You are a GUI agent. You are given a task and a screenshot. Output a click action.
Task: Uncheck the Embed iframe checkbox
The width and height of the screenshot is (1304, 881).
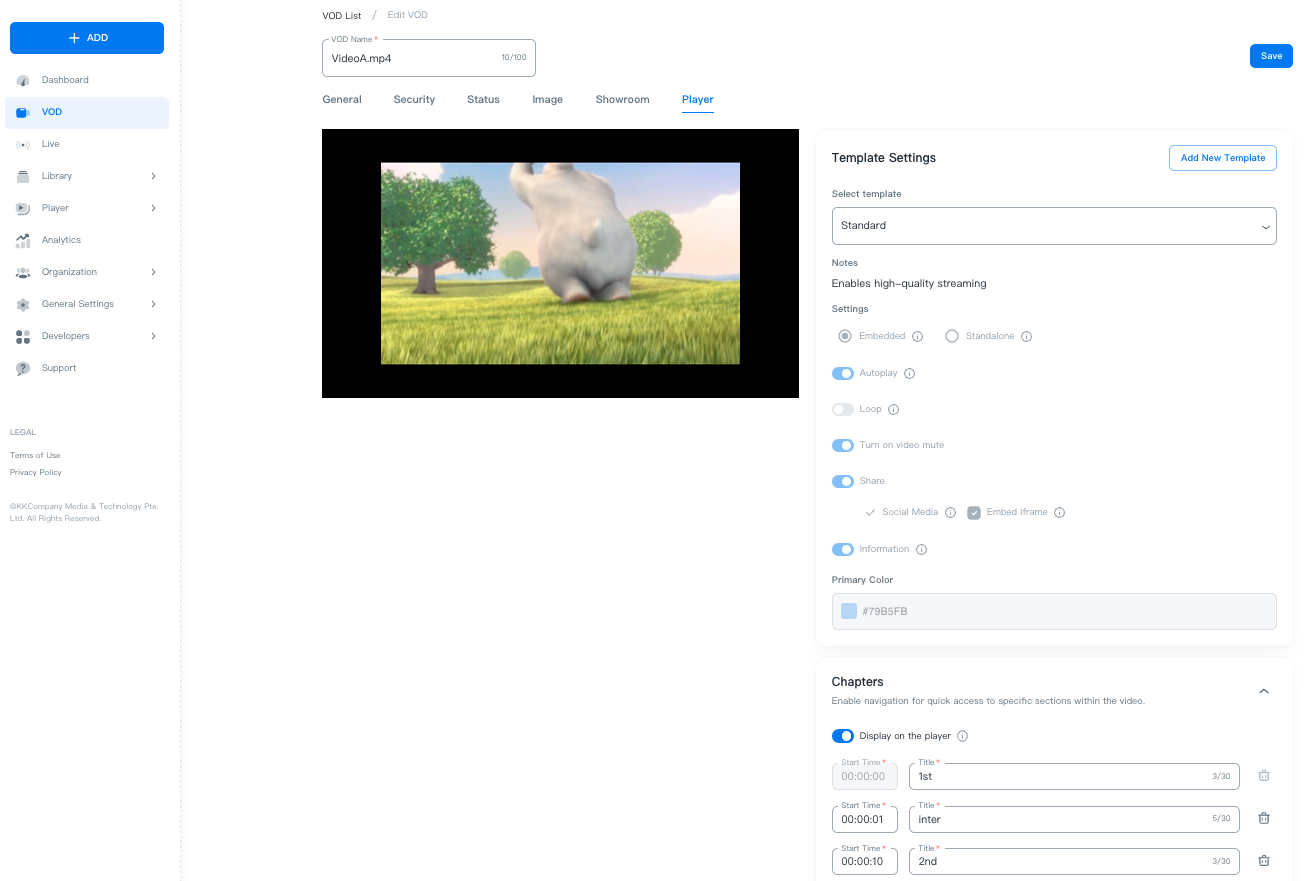[x=974, y=513]
